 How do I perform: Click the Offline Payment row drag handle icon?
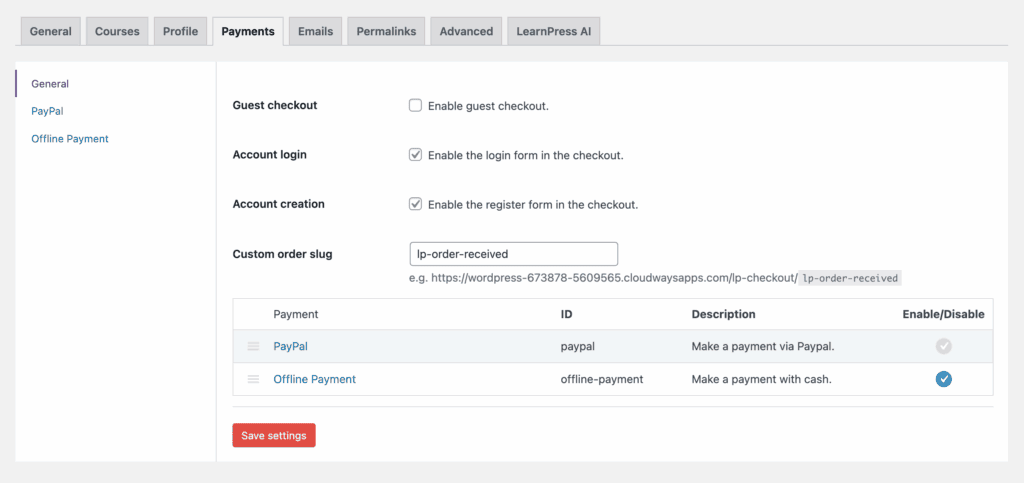[x=253, y=379]
